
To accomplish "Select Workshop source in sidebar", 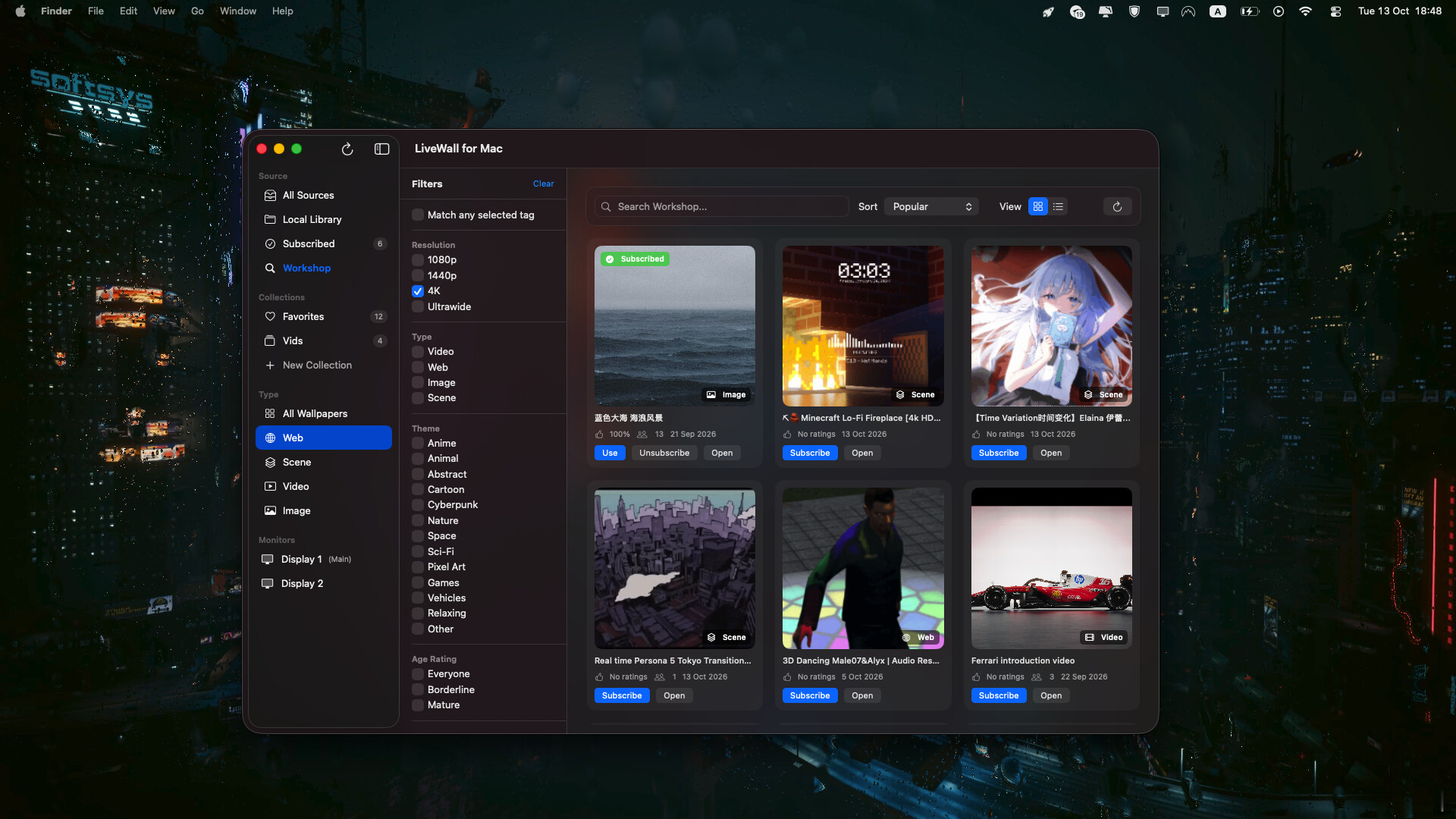I will point(324,268).
